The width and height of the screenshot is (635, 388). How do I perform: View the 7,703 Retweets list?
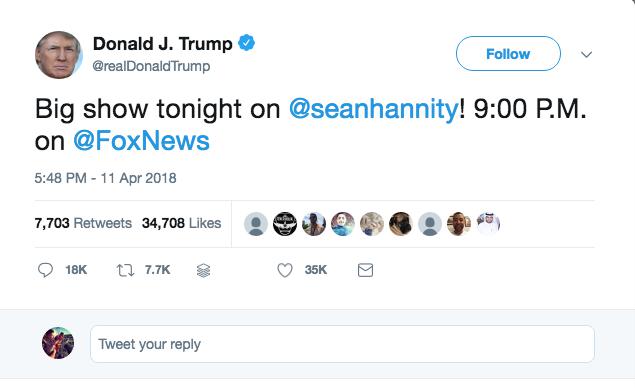[x=83, y=223]
